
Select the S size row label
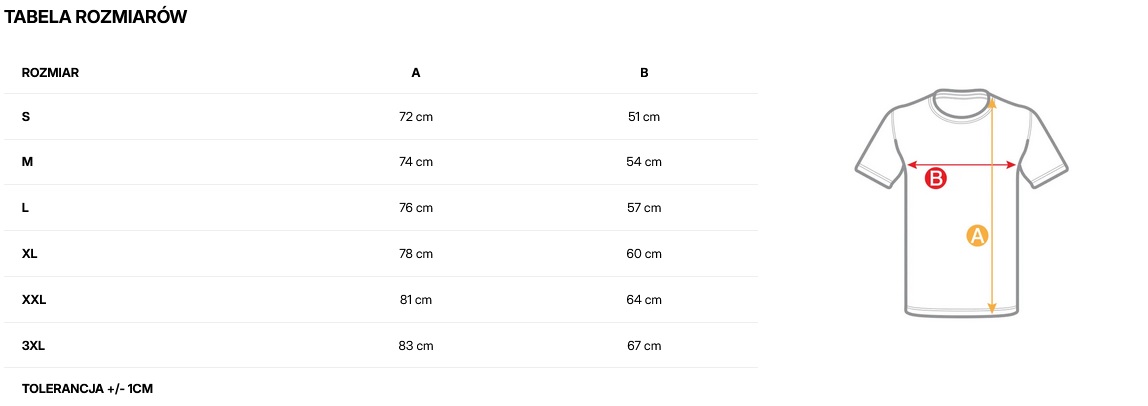tap(26, 117)
